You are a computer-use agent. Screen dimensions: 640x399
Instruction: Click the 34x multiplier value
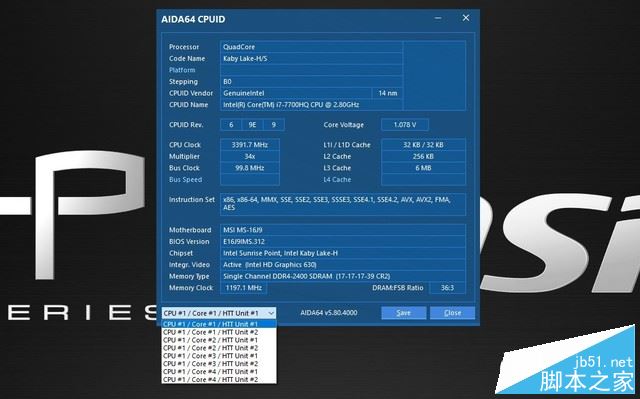tap(250, 156)
